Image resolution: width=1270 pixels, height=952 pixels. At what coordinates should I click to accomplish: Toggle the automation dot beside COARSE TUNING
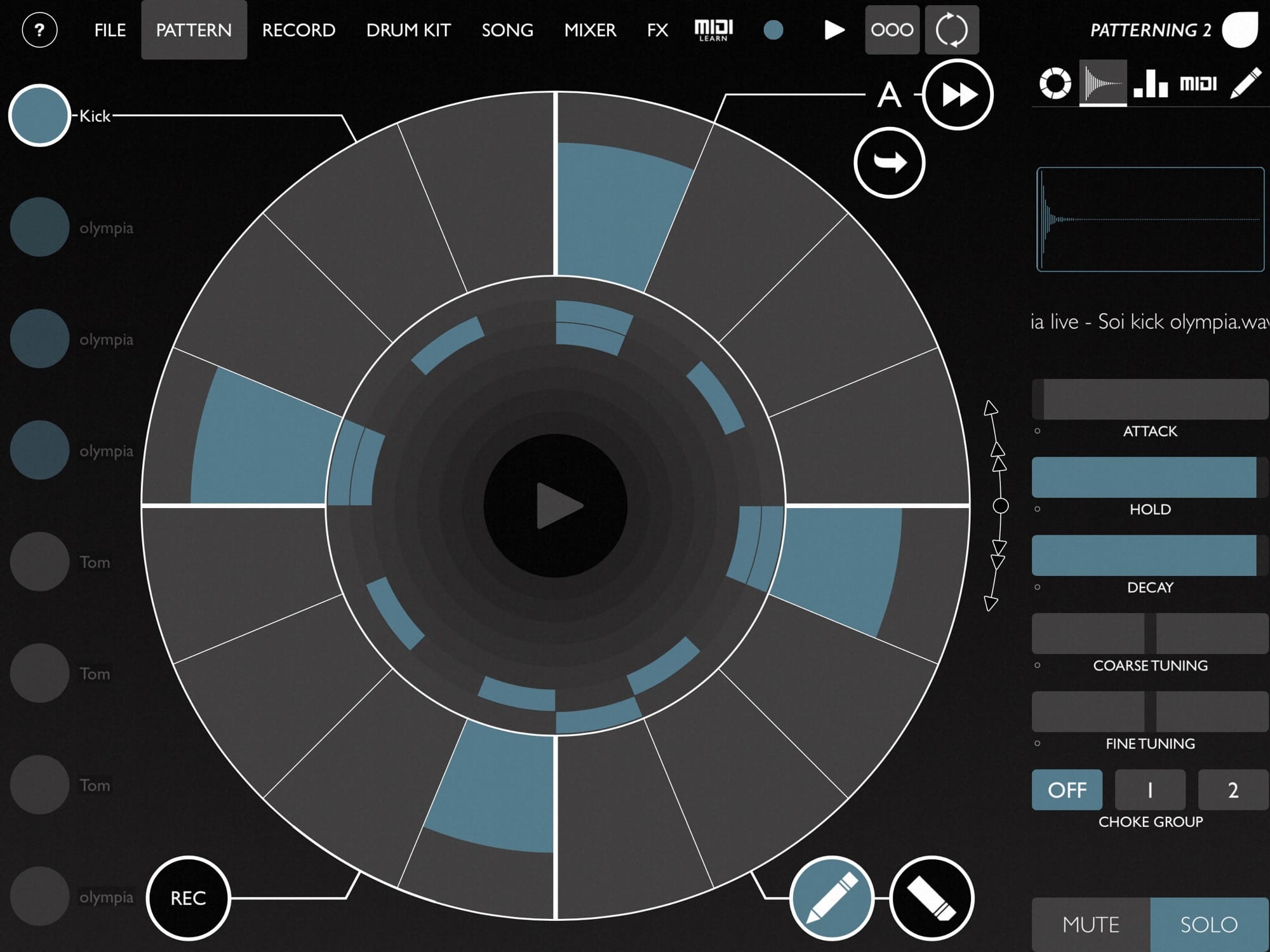point(1038,666)
